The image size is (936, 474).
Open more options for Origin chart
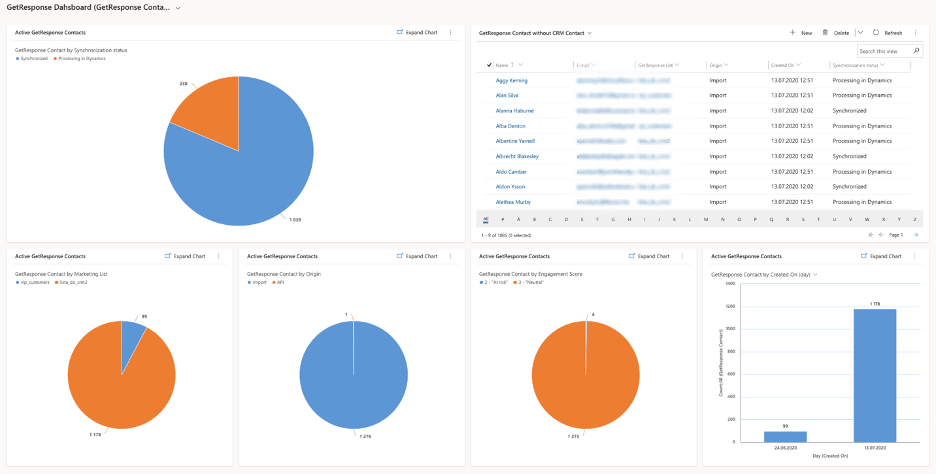tap(451, 256)
